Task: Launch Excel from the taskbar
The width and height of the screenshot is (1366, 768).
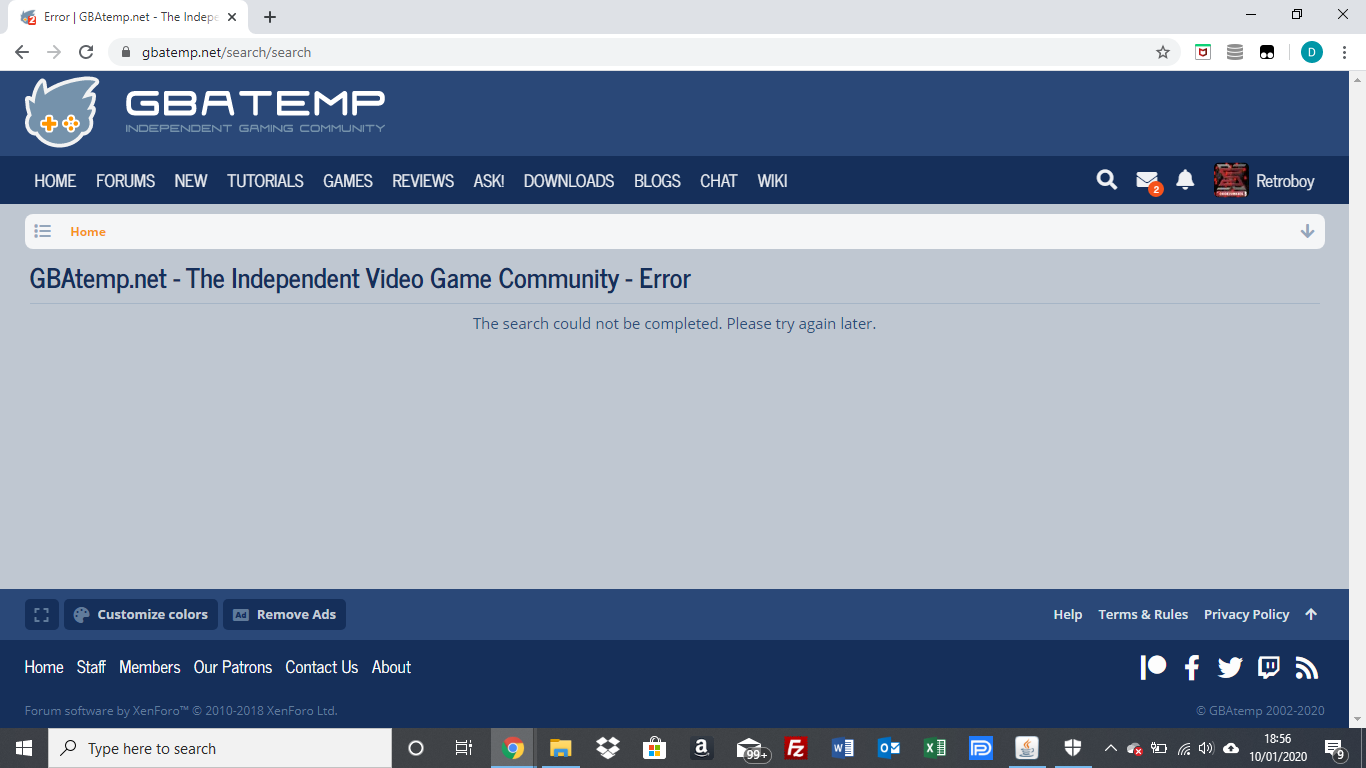Action: point(934,748)
